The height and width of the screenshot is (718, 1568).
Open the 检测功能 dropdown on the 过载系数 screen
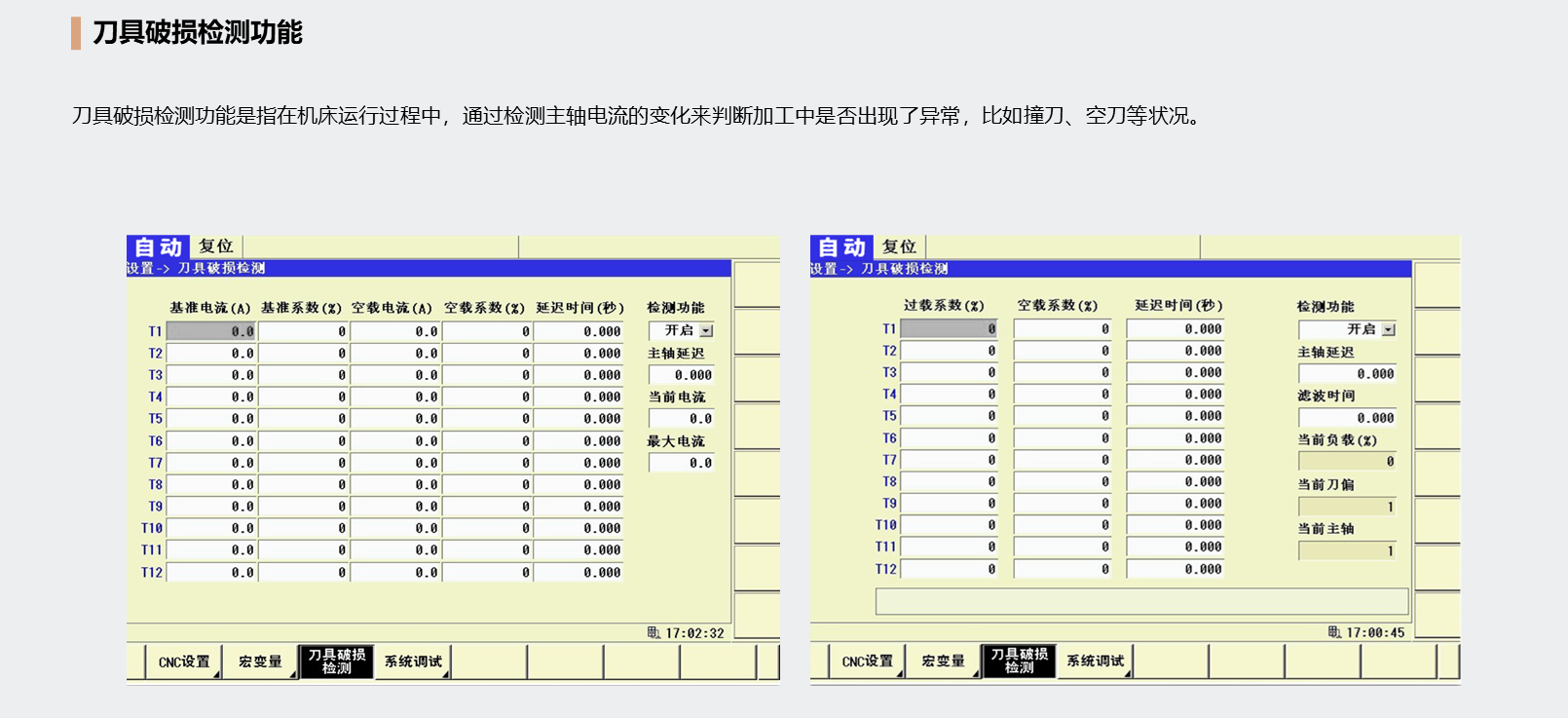1388,330
